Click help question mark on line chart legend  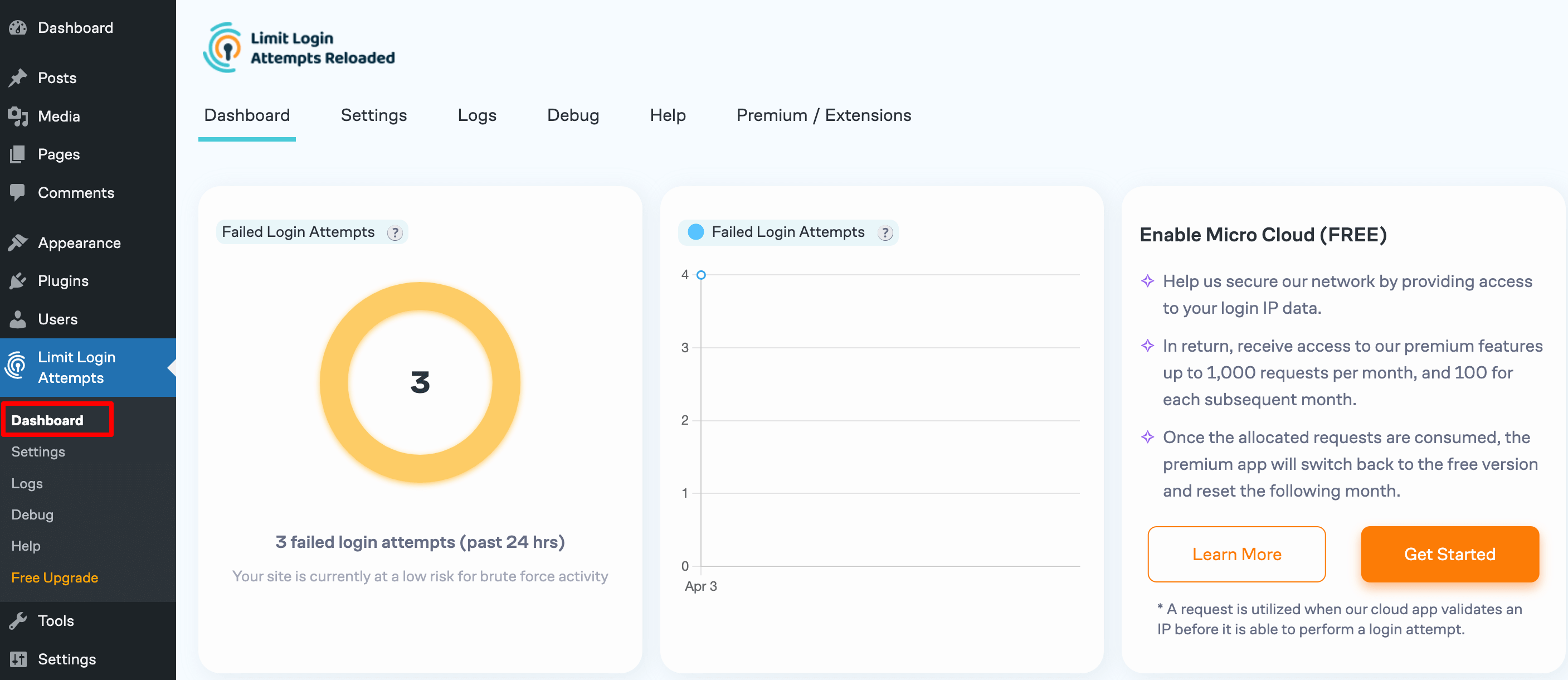(885, 232)
